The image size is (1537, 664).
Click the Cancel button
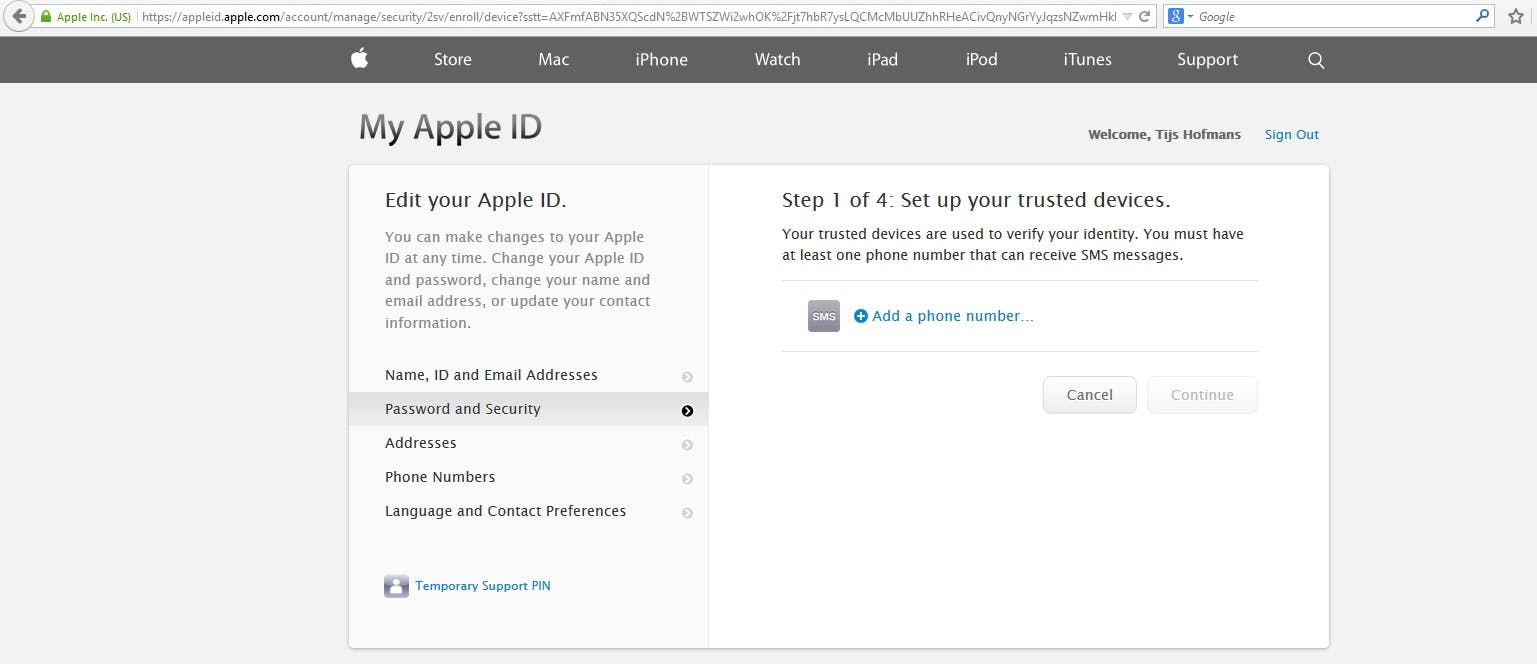pos(1089,395)
